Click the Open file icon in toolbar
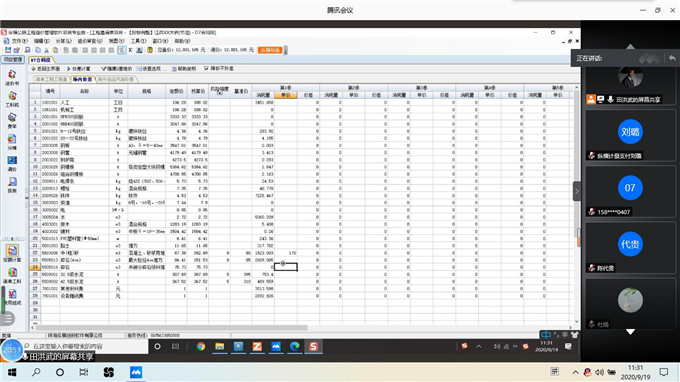 tap(16, 50)
